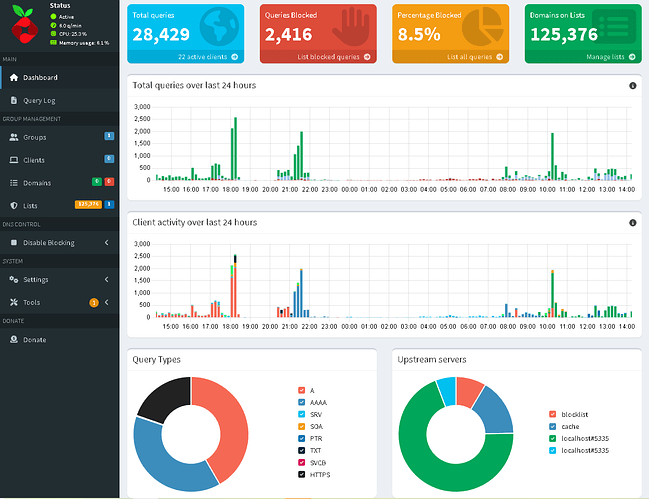This screenshot has width=649, height=499.
Task: Click the Memory usage status icon
Action: (53, 42)
